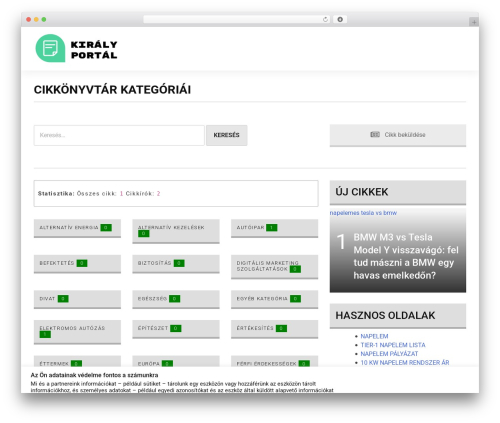Open the Autóipar category
This screenshot has width=500, height=423.
(x=275, y=228)
